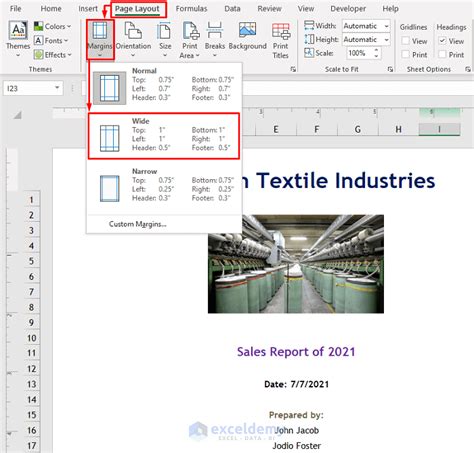This screenshot has width=474, height=453.
Task: Select column E header
Action: click(276, 129)
